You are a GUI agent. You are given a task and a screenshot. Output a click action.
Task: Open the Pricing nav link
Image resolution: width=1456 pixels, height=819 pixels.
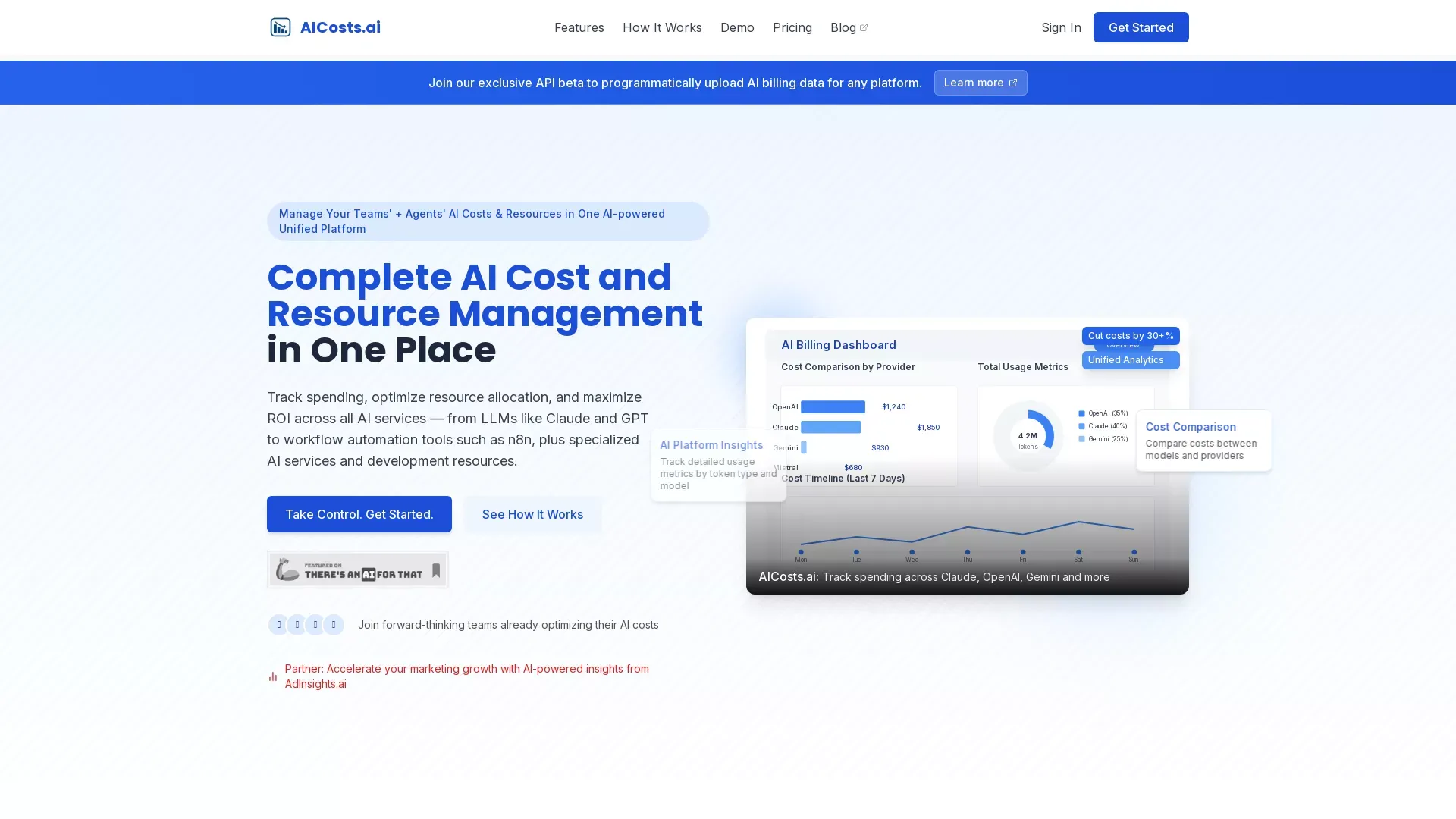792,27
